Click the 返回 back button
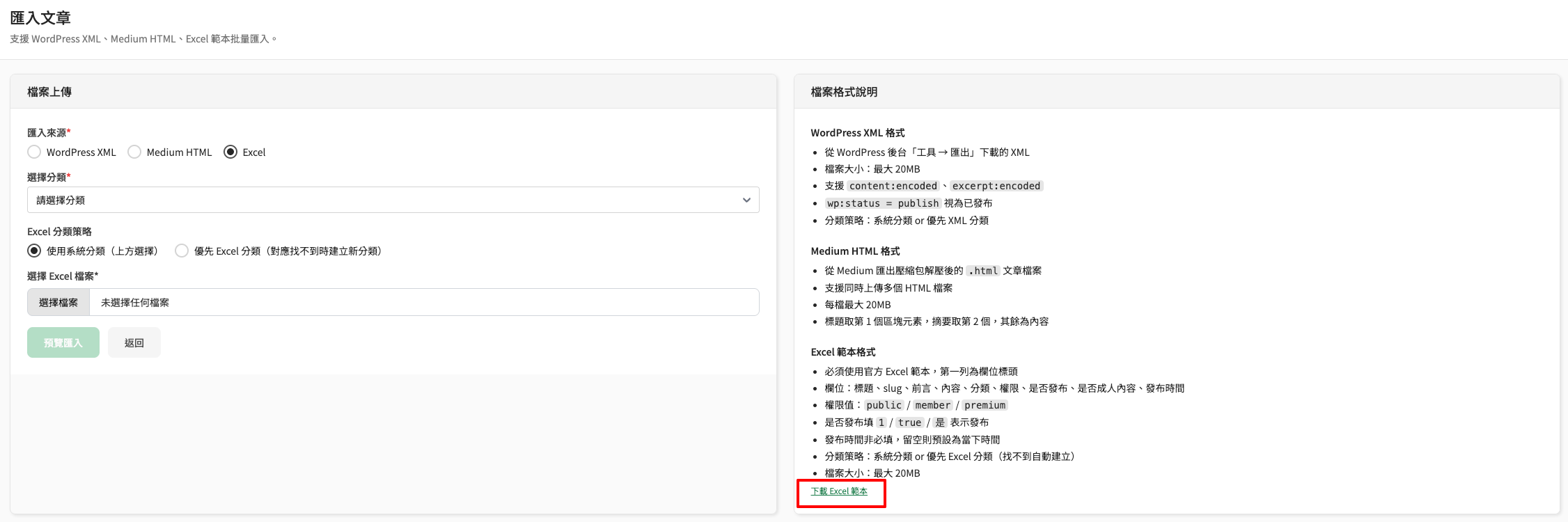1568x522 pixels. coord(134,342)
